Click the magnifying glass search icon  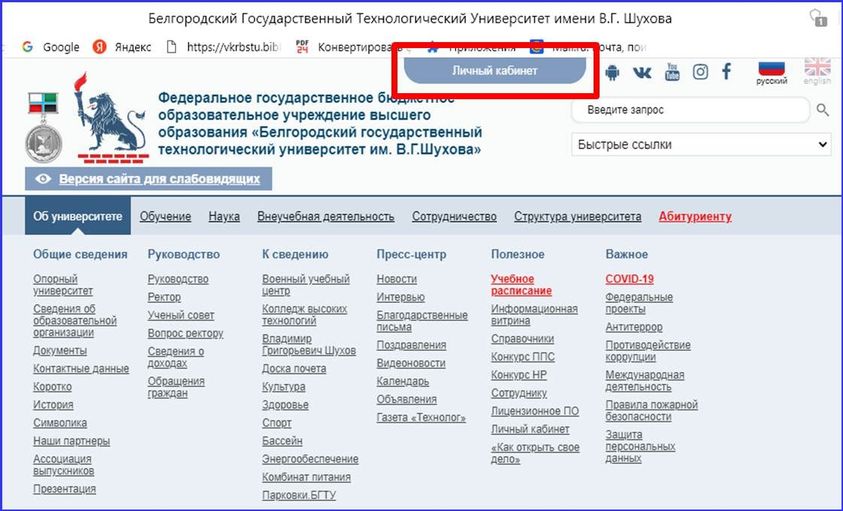823,110
